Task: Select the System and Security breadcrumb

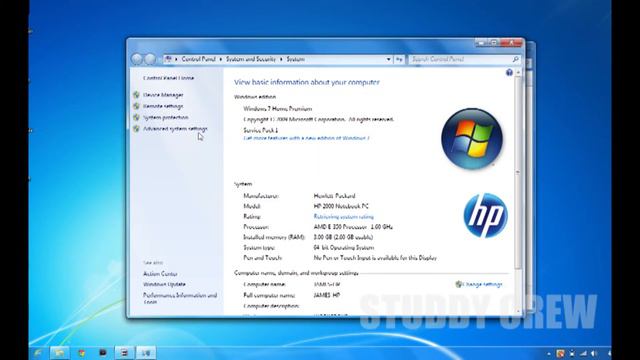Action: point(251,59)
